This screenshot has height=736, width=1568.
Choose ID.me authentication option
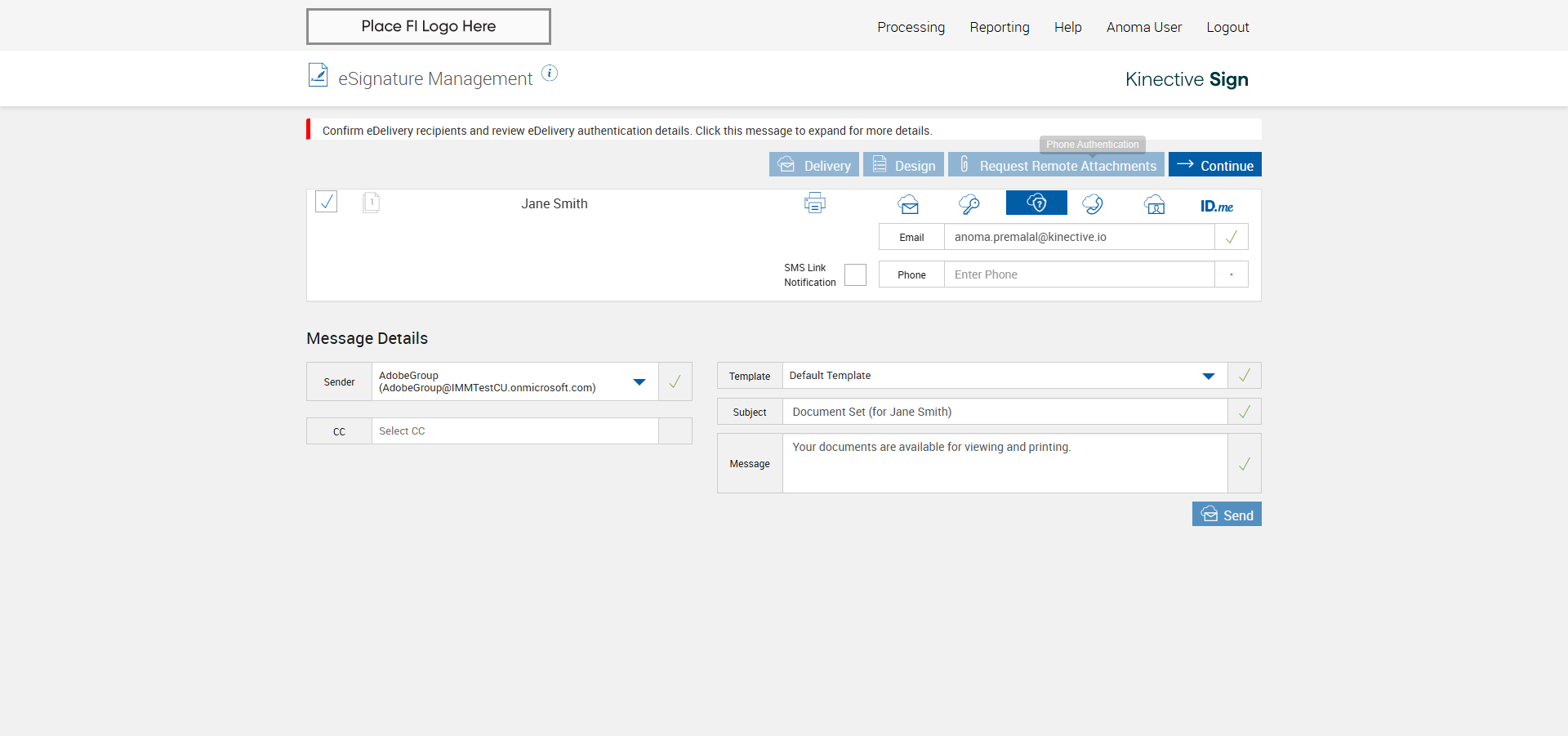1216,206
